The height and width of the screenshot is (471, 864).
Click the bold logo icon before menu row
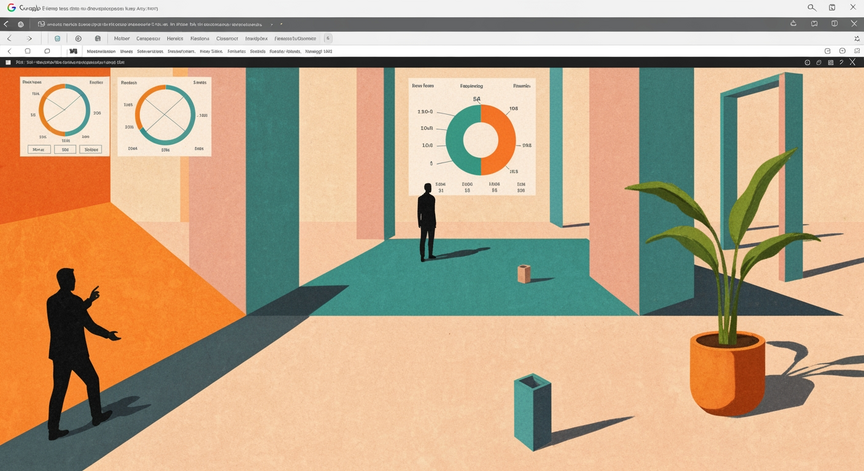[x=73, y=51]
